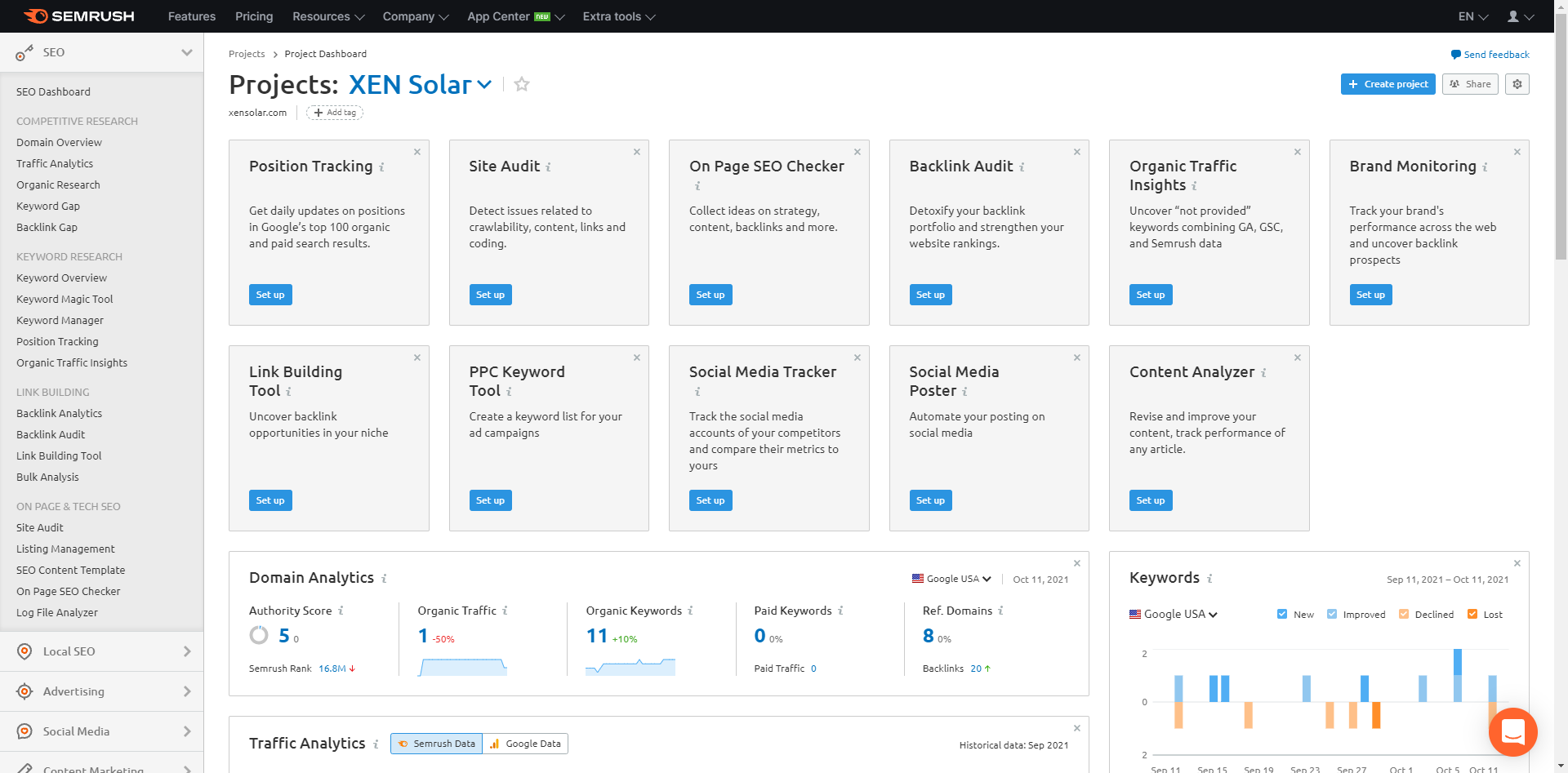The image size is (1568, 773).
Task: Switch Traffic Analytics to Google Data
Action: (525, 744)
